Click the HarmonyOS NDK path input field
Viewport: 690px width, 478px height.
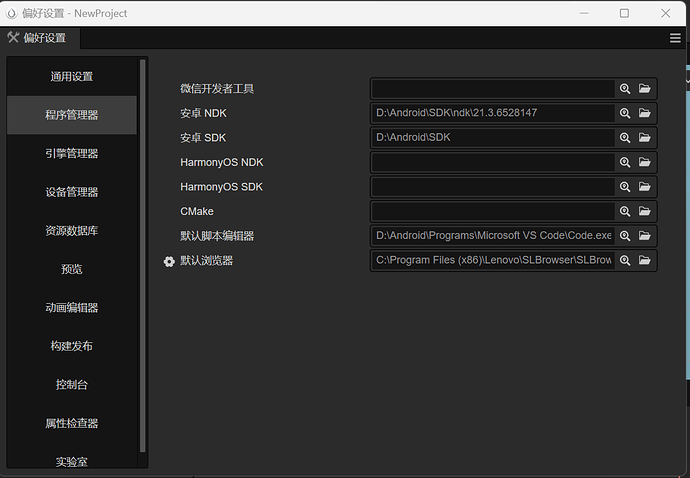pos(493,162)
